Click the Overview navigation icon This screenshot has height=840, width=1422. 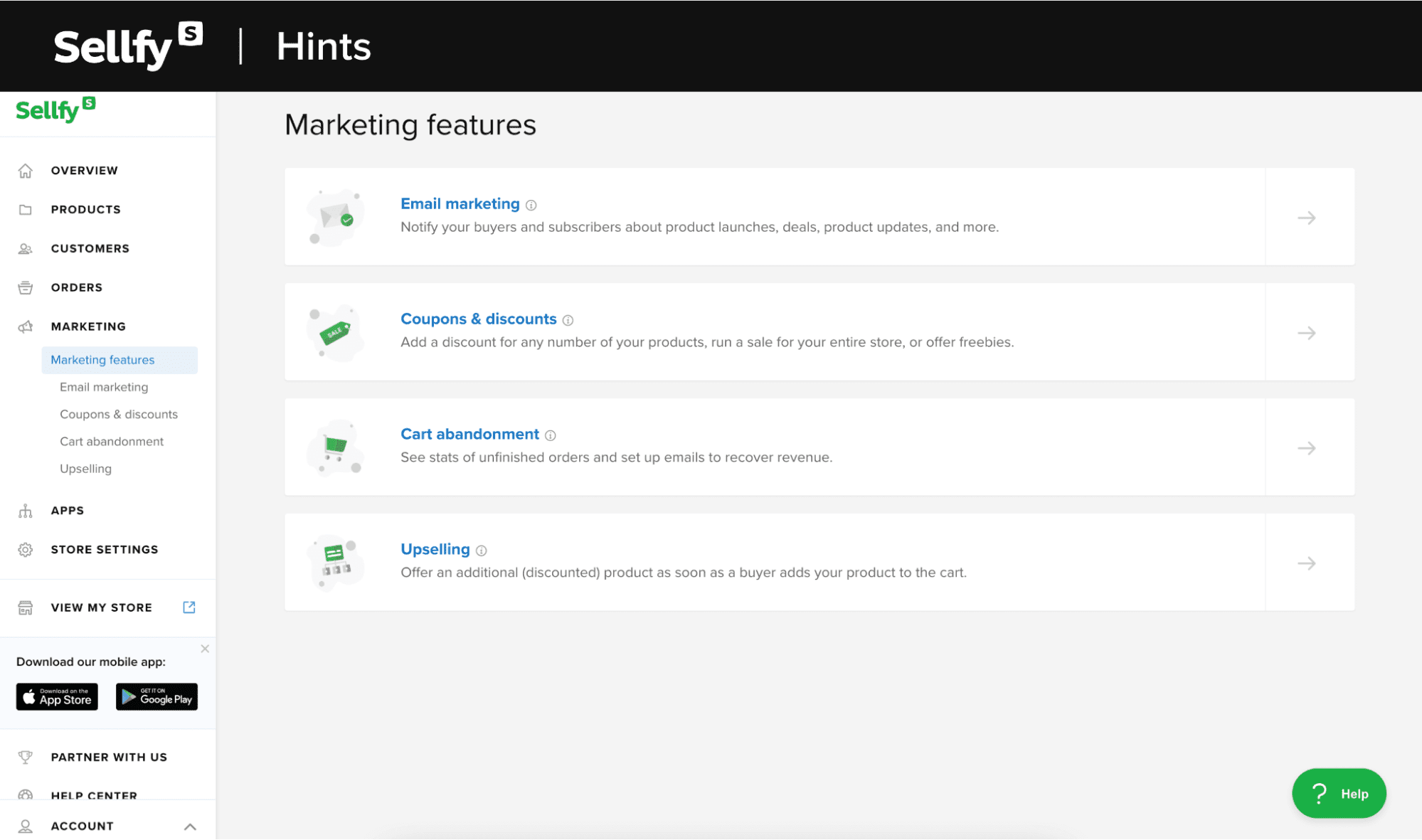(x=26, y=170)
